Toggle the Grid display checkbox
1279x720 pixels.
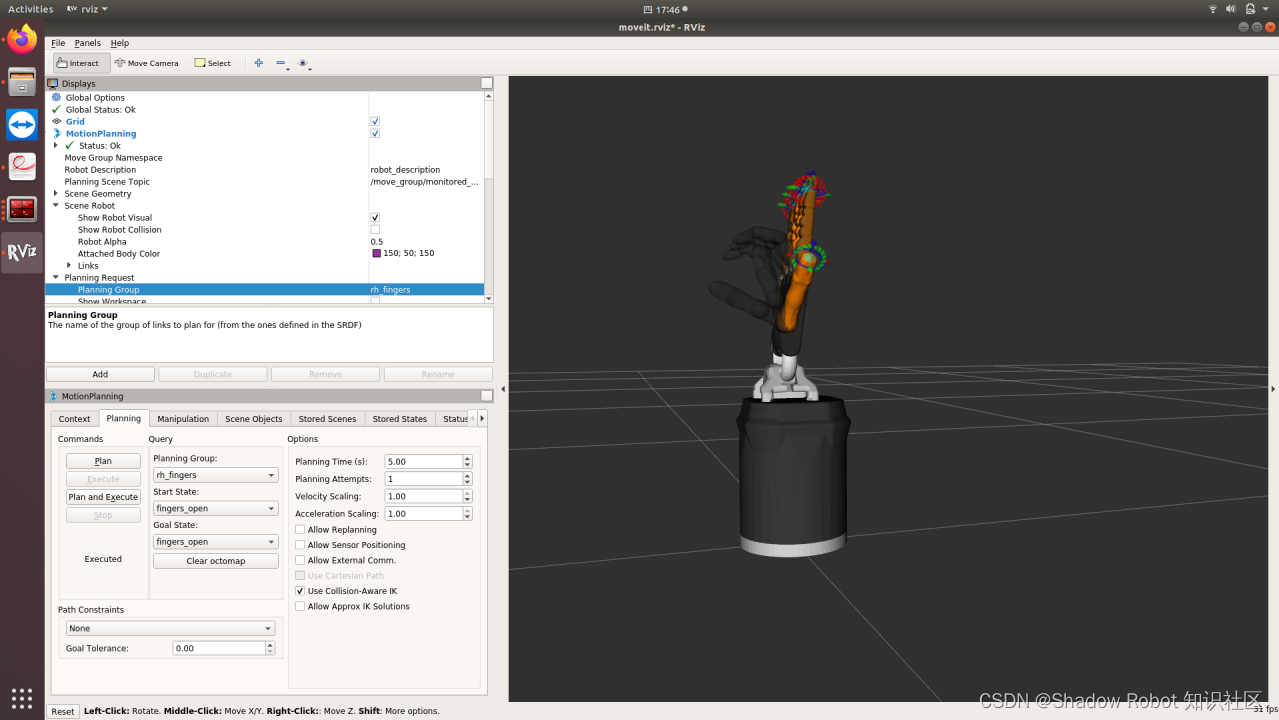coord(375,121)
